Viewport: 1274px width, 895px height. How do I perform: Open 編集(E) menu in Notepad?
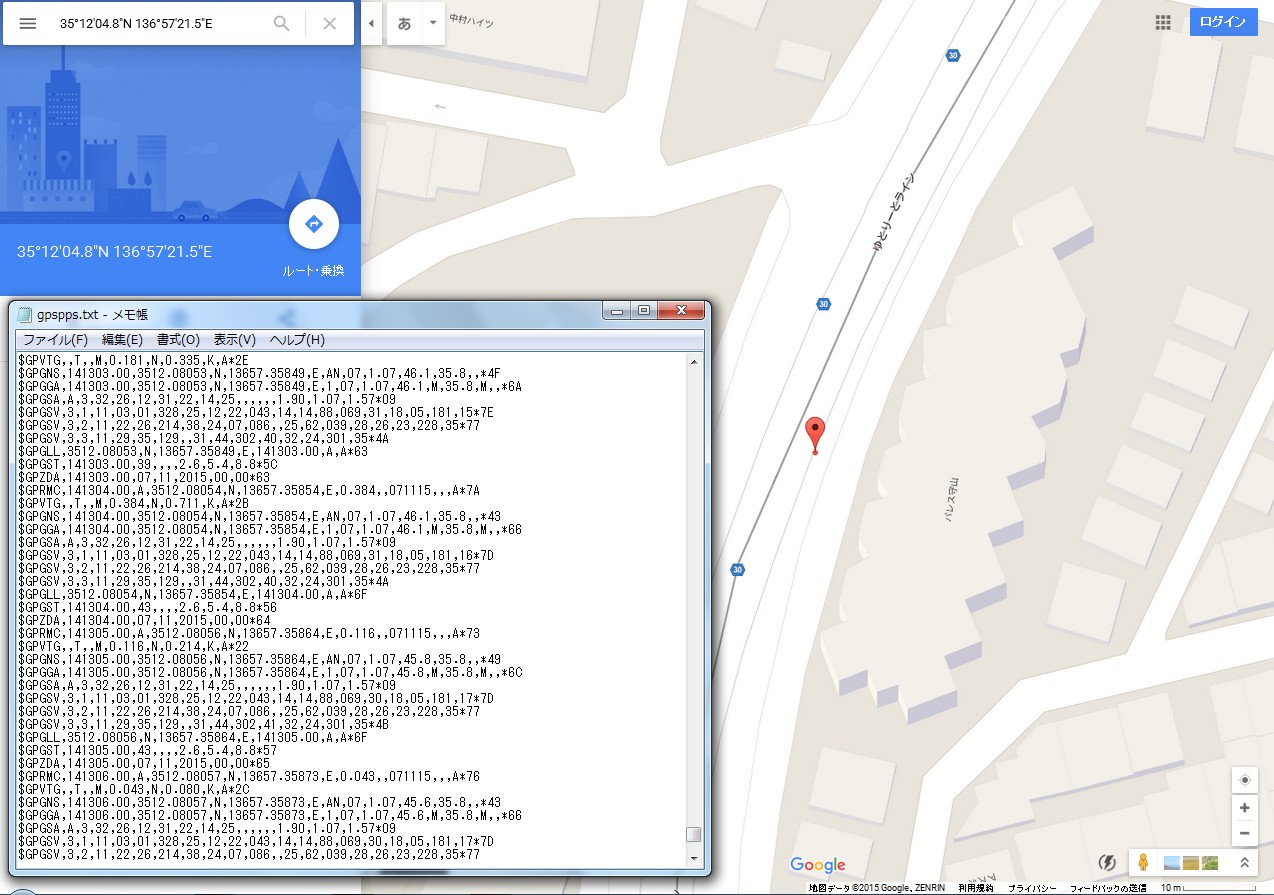122,340
